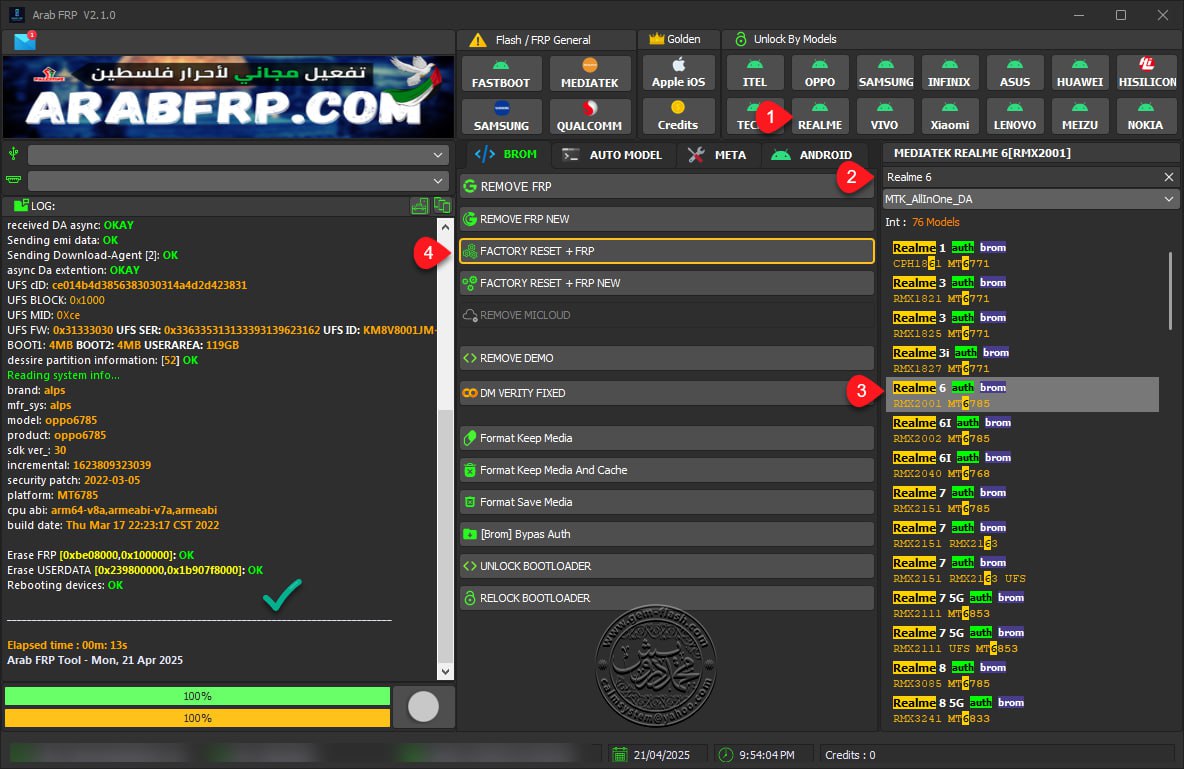Click Format Save Media
The image size is (1184, 769).
(x=667, y=502)
